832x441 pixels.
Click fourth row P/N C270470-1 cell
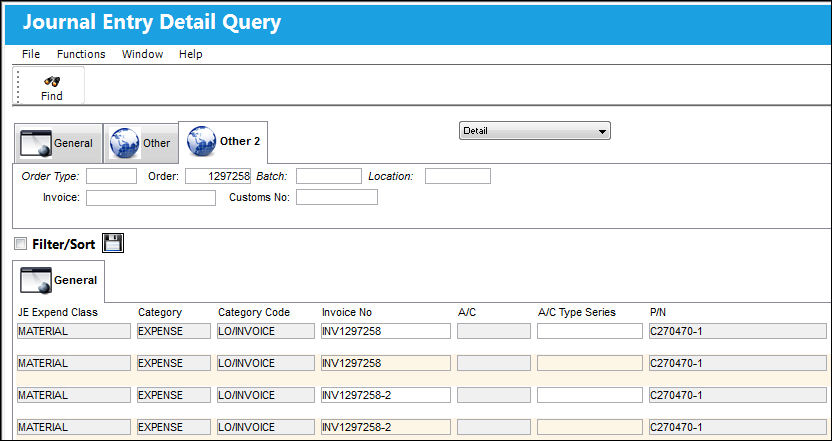point(738,427)
